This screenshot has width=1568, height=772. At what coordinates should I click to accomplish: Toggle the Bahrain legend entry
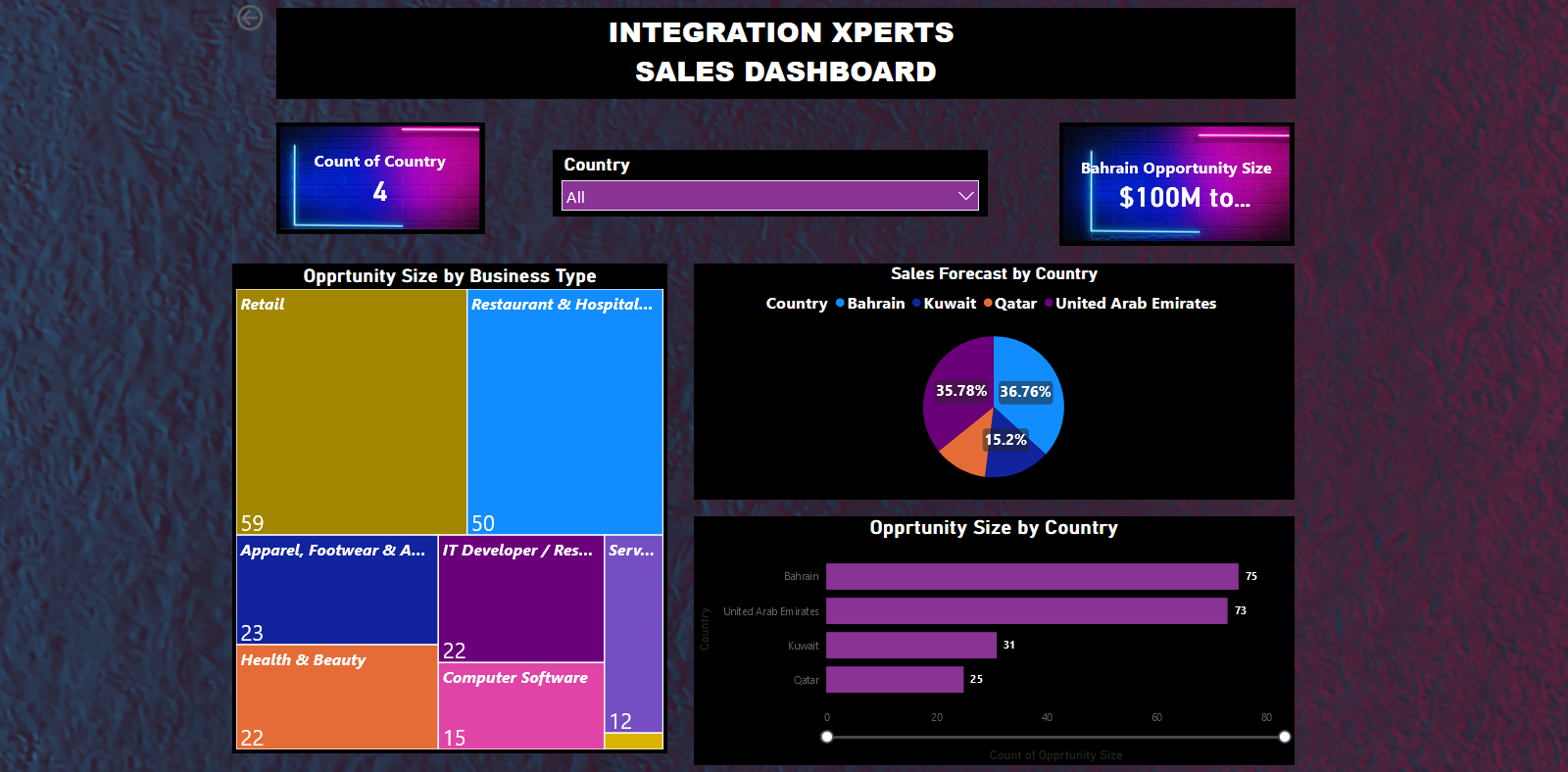[870, 304]
